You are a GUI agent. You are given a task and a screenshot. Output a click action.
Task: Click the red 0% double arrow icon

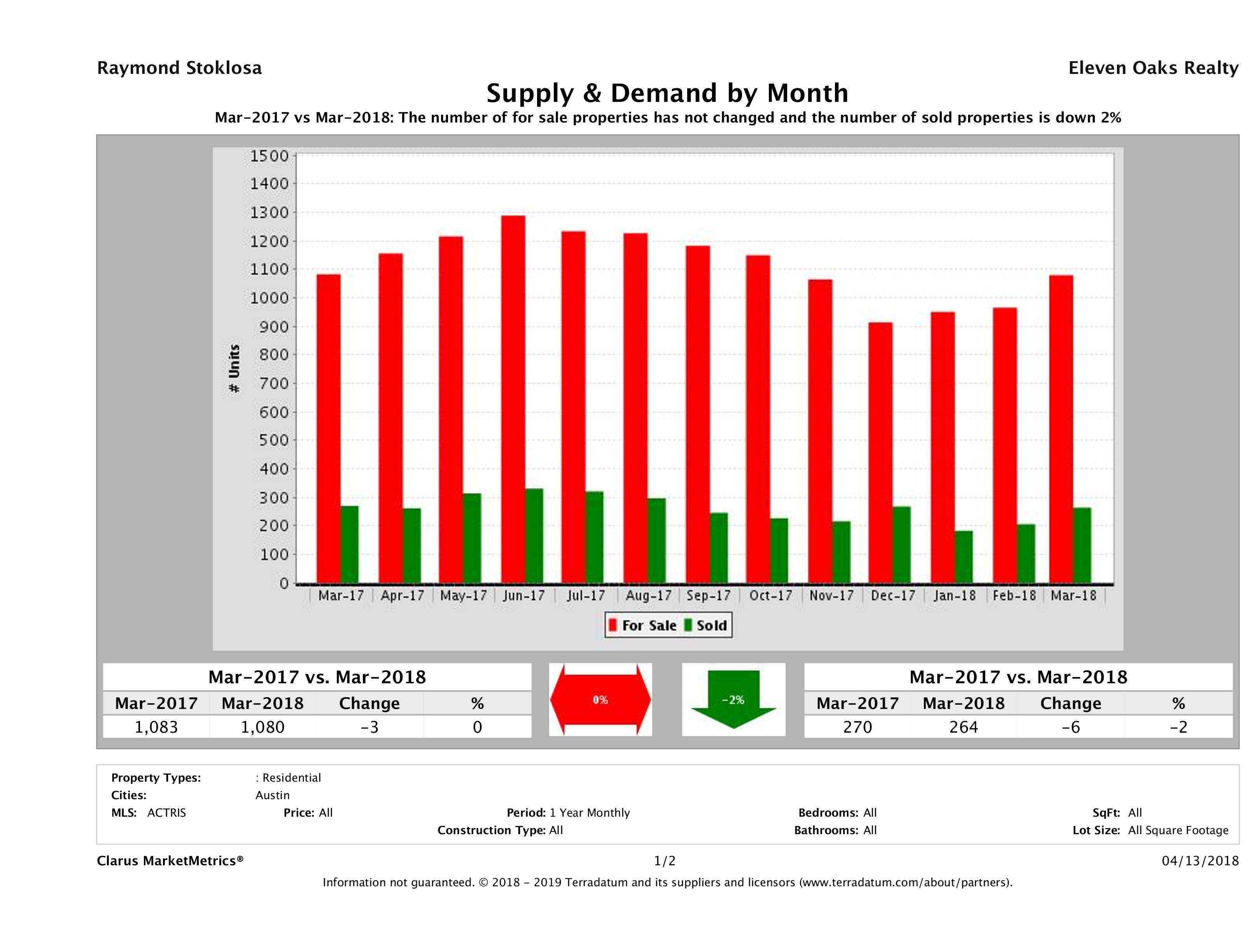tap(600, 700)
